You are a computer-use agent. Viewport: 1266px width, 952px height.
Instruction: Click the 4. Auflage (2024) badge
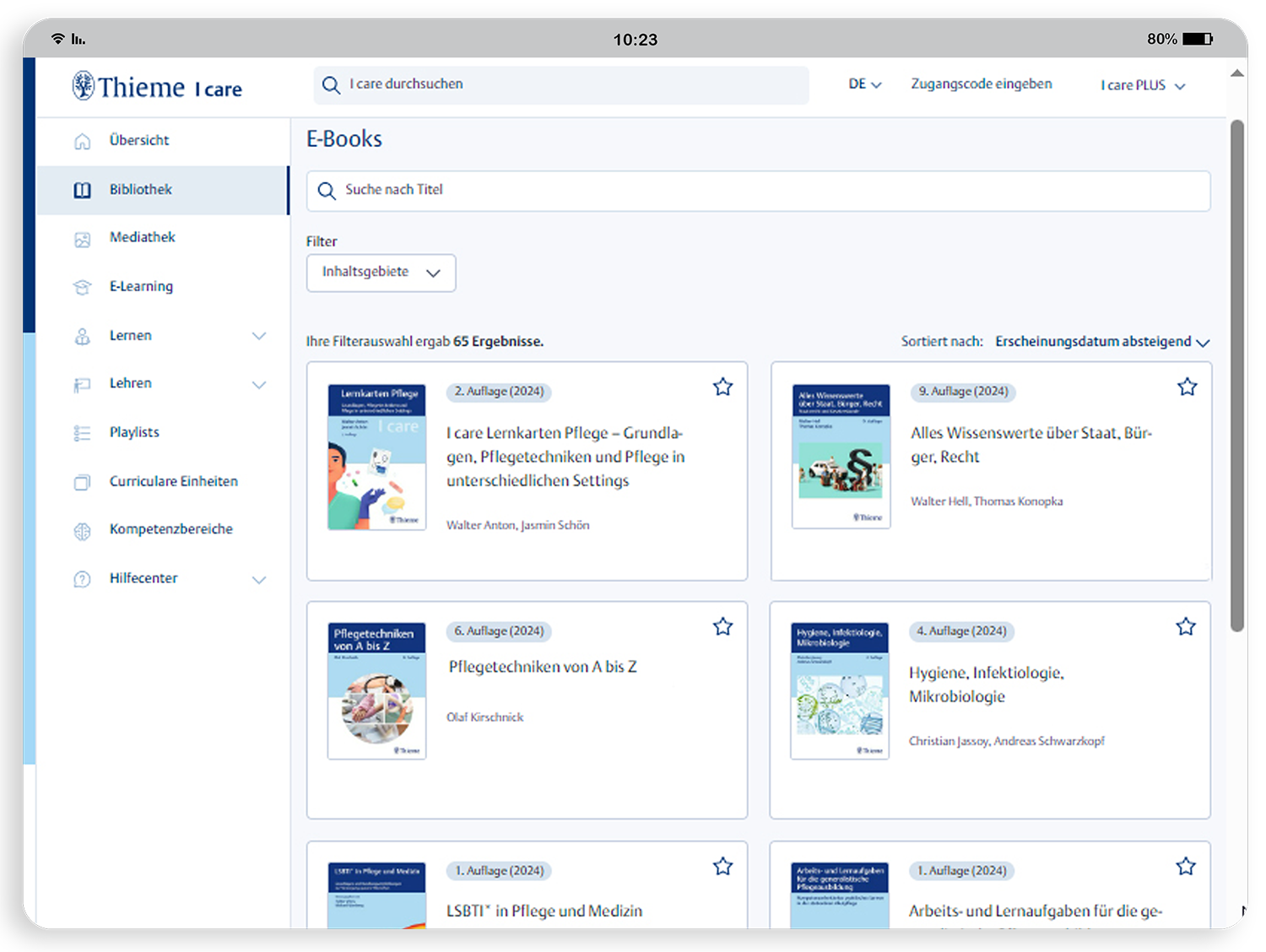pos(961,631)
